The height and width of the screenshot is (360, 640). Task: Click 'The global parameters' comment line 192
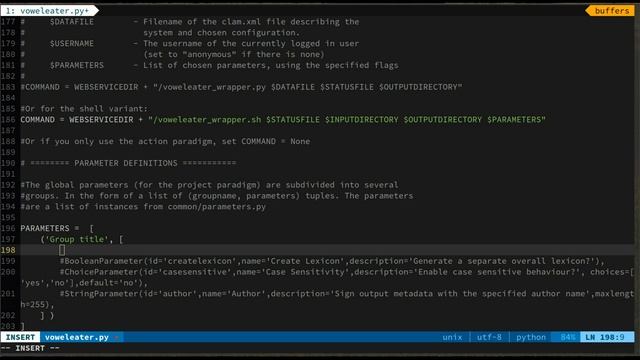209,185
